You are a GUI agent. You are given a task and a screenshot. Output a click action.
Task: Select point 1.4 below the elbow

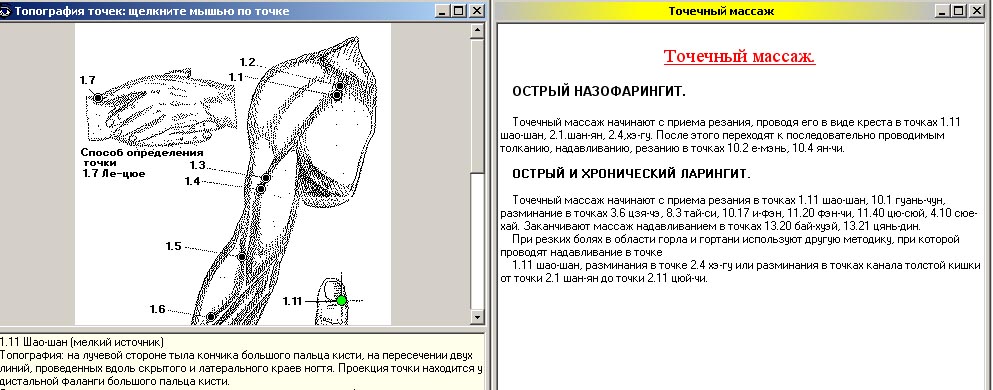click(x=260, y=189)
